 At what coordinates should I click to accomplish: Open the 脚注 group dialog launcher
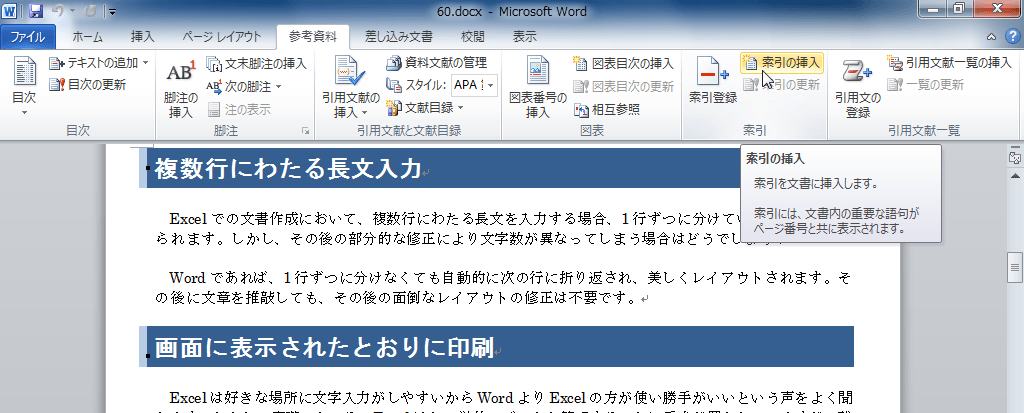pyautogui.click(x=305, y=131)
